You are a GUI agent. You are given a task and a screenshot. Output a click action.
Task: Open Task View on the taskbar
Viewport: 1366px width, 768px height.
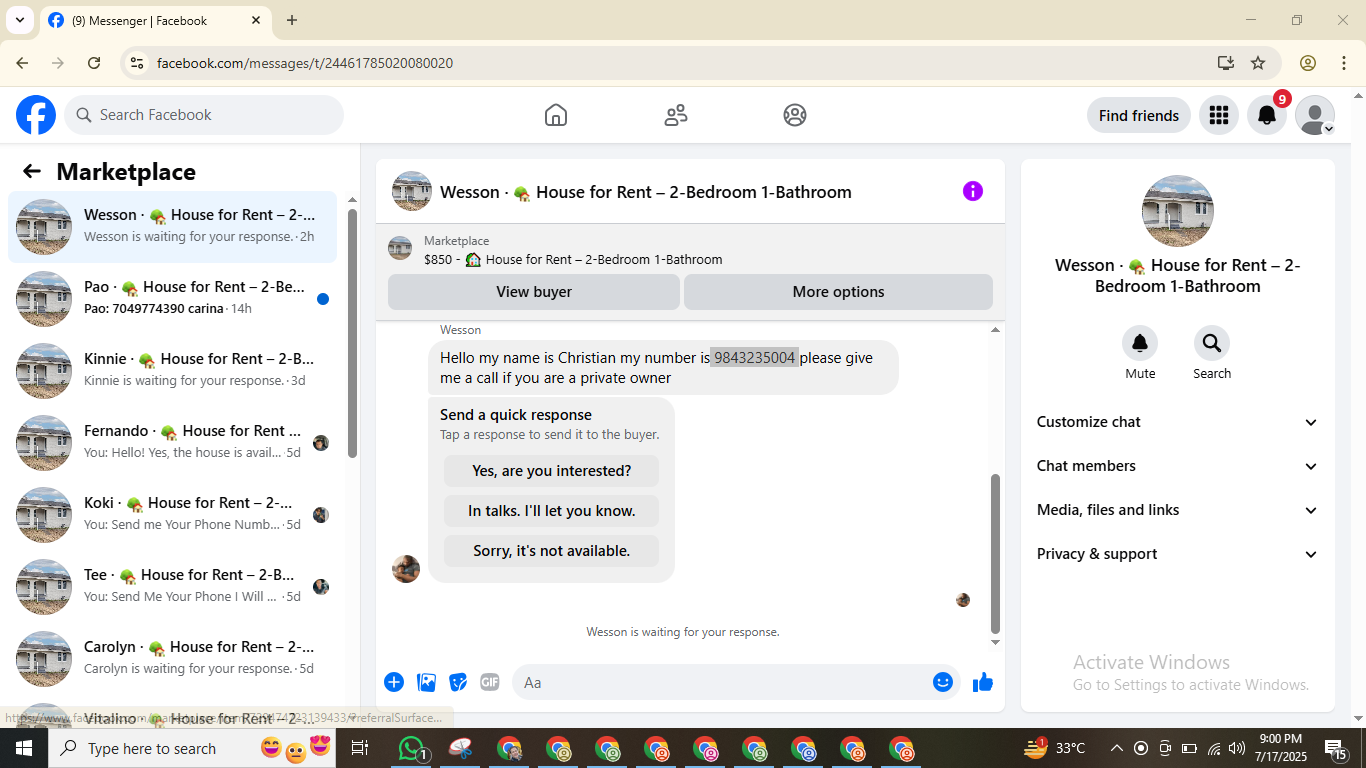pos(360,748)
